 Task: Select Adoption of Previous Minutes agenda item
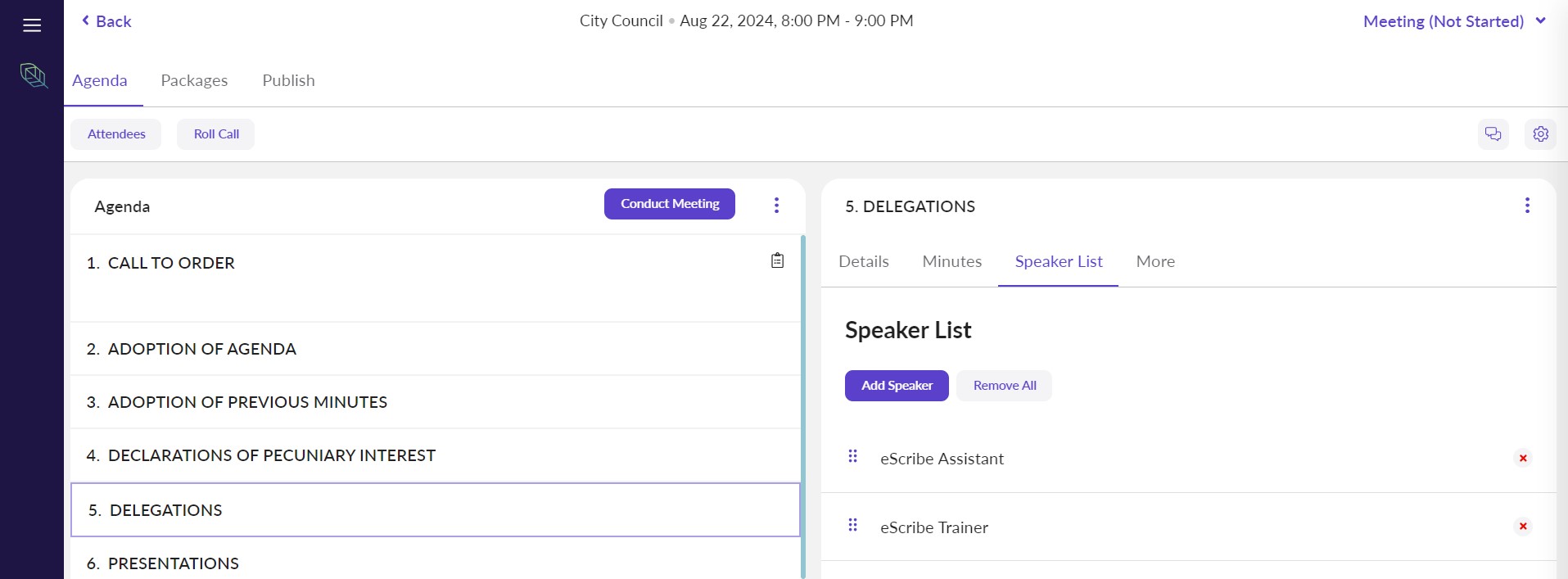(x=247, y=402)
